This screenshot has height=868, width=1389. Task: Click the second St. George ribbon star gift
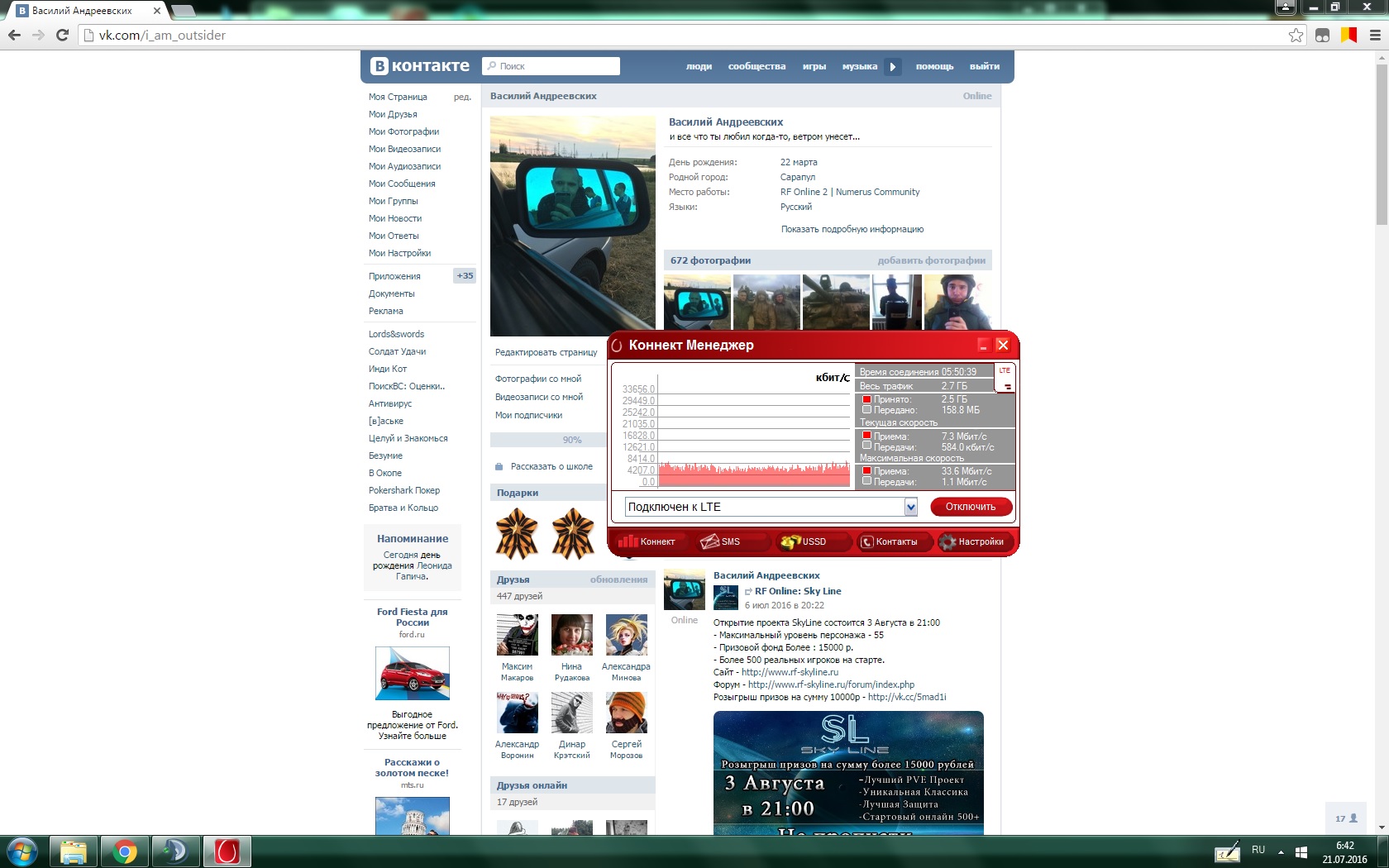pyautogui.click(x=573, y=534)
